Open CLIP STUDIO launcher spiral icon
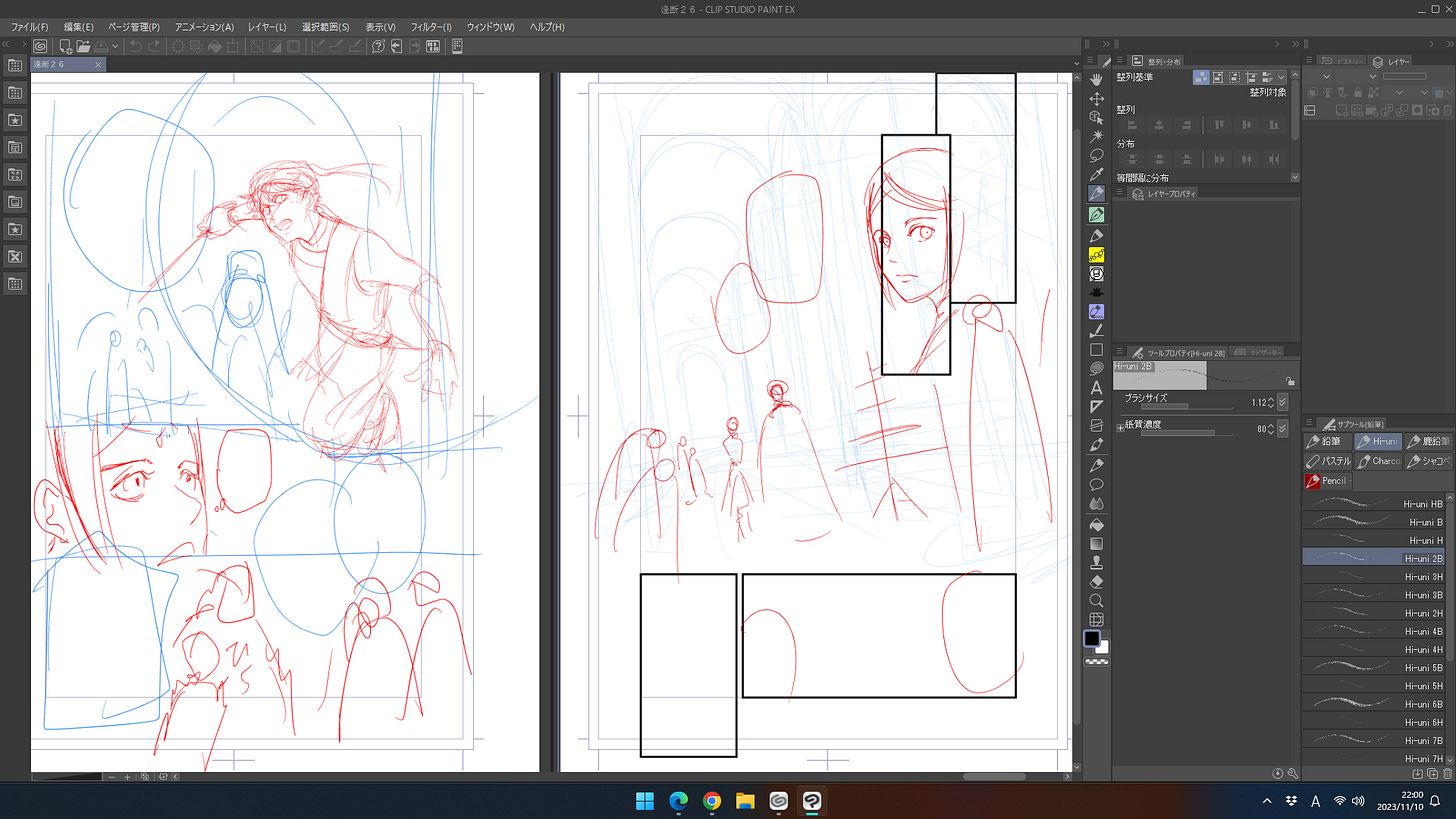The image size is (1456, 819). [x=40, y=46]
